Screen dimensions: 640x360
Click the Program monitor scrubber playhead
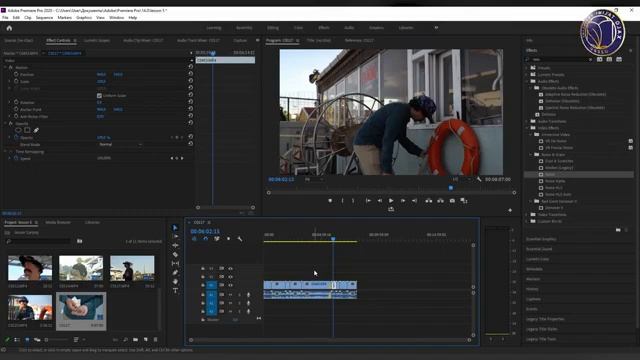tap(451, 188)
